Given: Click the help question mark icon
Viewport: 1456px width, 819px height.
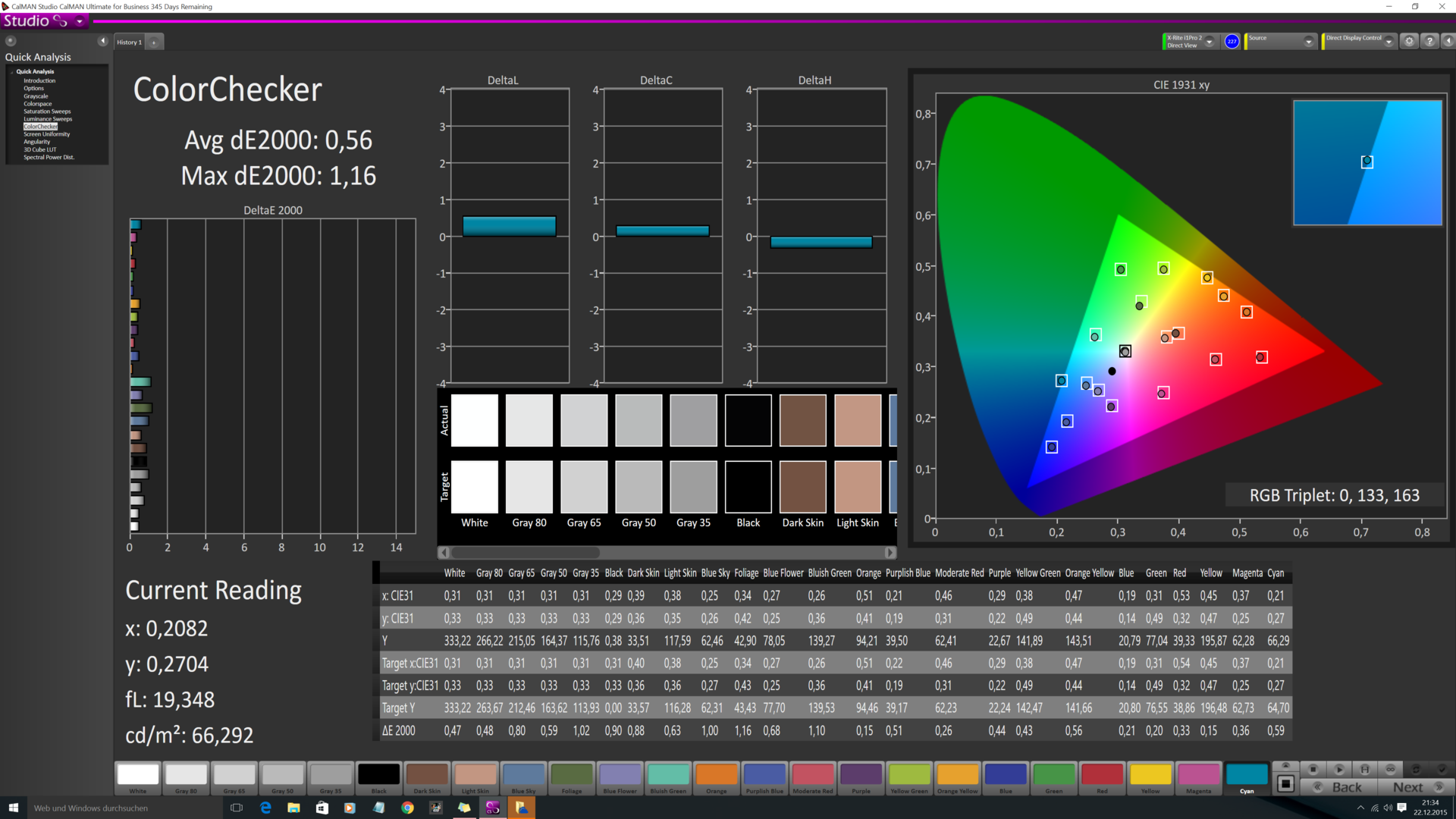Looking at the screenshot, I should pos(1429,42).
